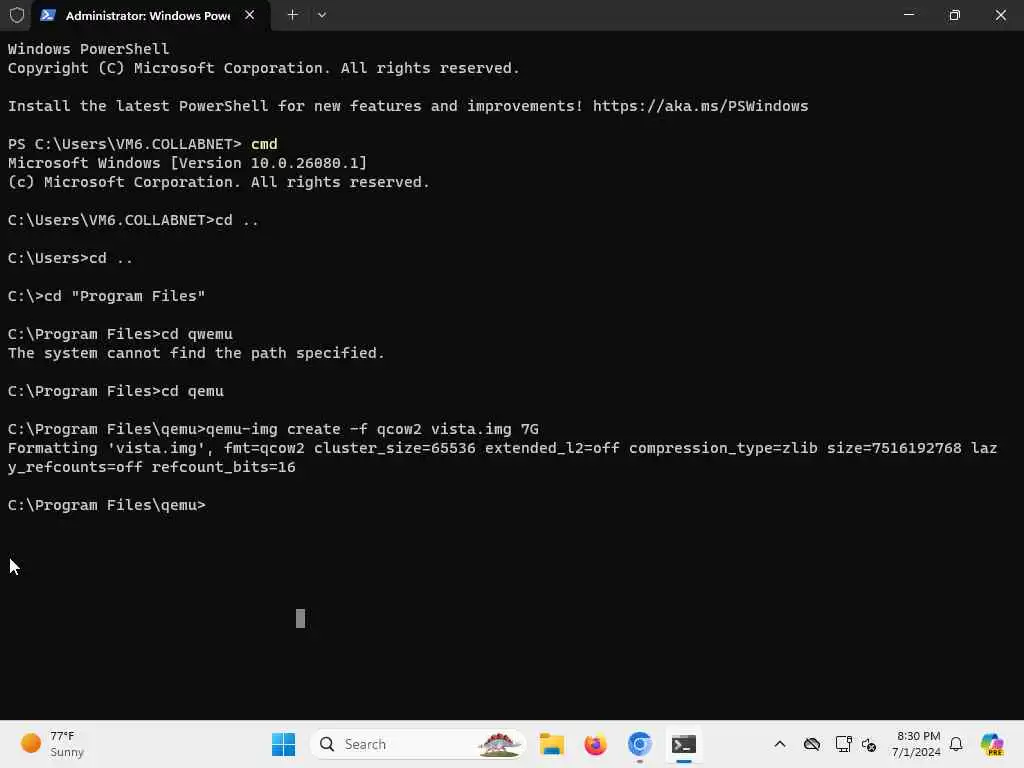Open the Chromium browser taskbar icon
This screenshot has width=1024, height=768.
pos(639,744)
